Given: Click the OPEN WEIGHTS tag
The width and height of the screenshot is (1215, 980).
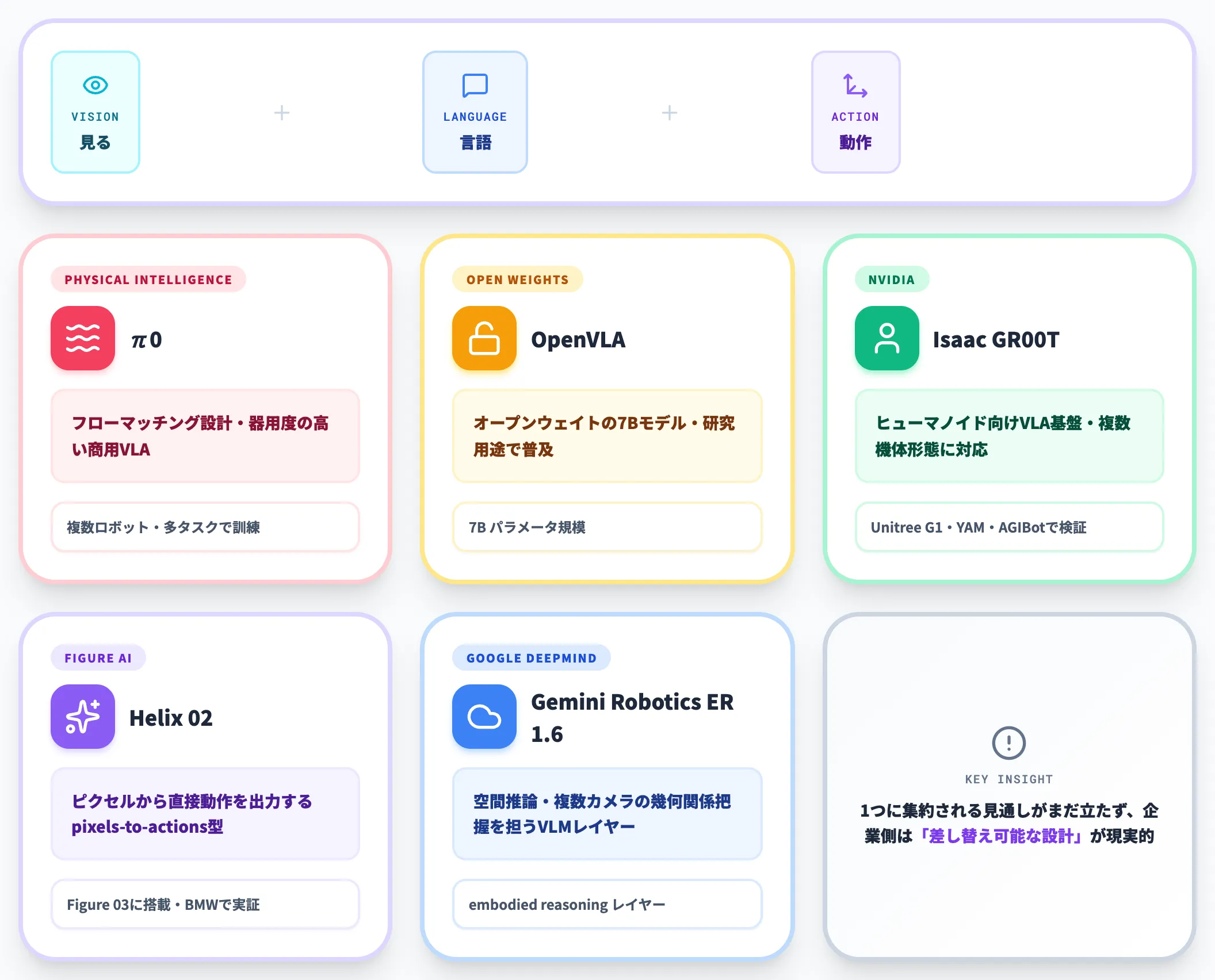Looking at the screenshot, I should coord(518,280).
